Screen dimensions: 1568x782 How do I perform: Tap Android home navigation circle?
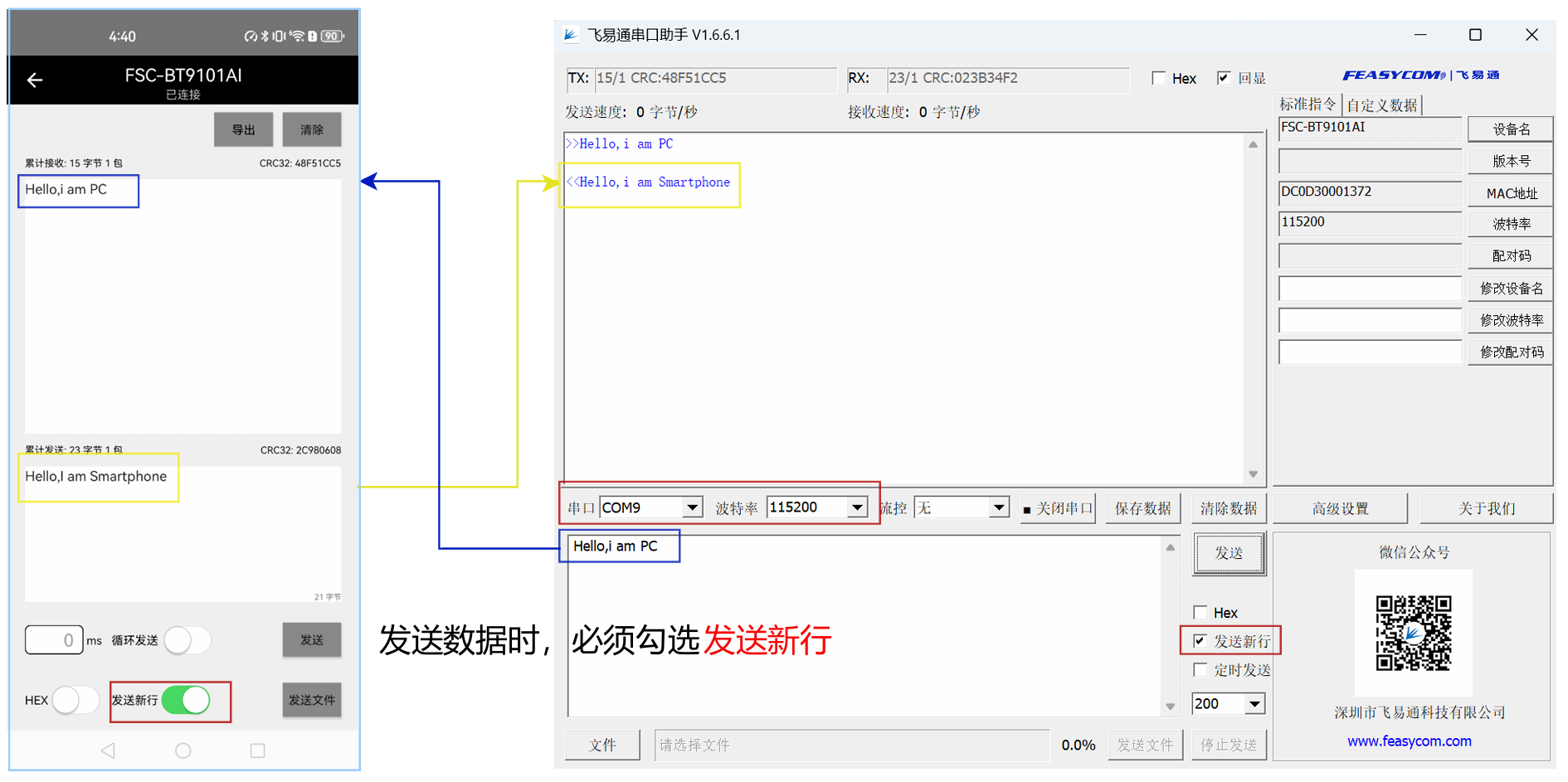coord(183,750)
